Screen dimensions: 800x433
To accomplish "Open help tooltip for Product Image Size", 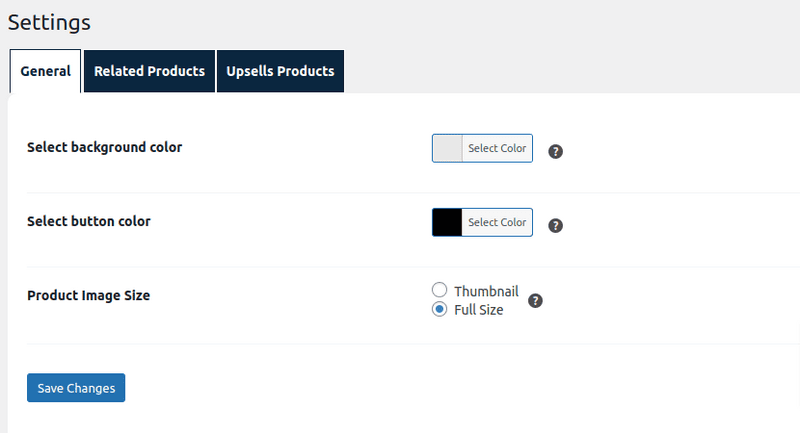I will click(x=535, y=300).
